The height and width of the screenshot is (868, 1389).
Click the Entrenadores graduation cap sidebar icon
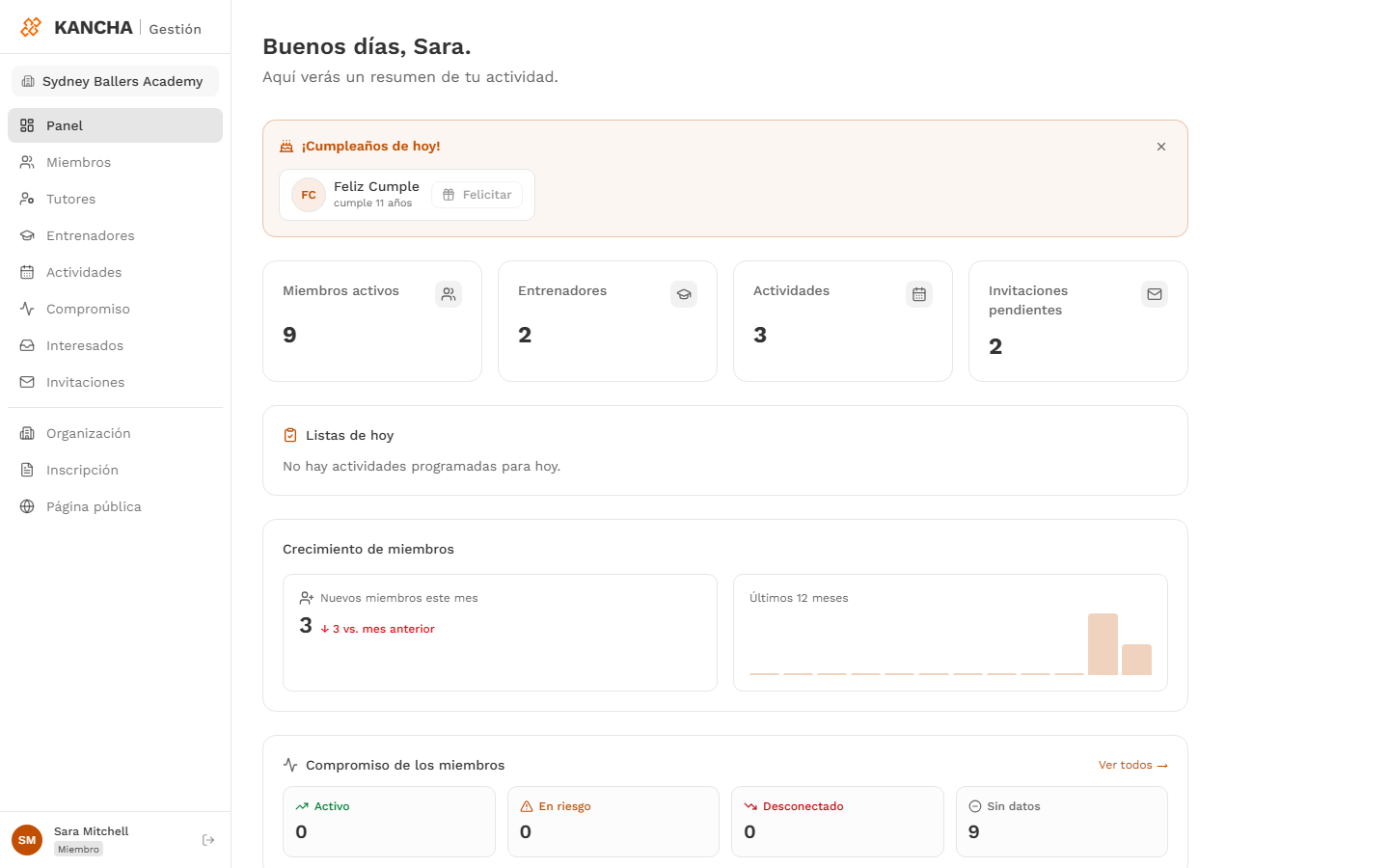(27, 235)
